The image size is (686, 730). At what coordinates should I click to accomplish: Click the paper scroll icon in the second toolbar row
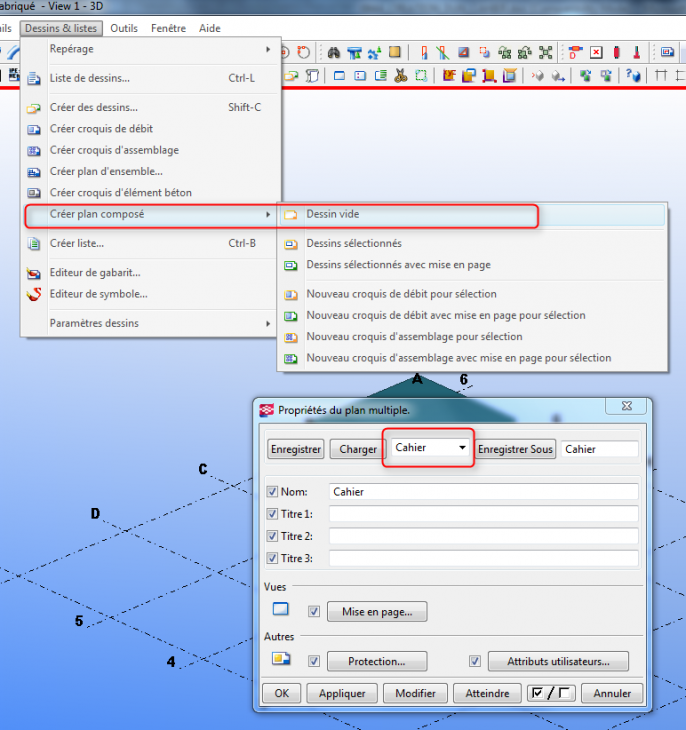click(313, 75)
